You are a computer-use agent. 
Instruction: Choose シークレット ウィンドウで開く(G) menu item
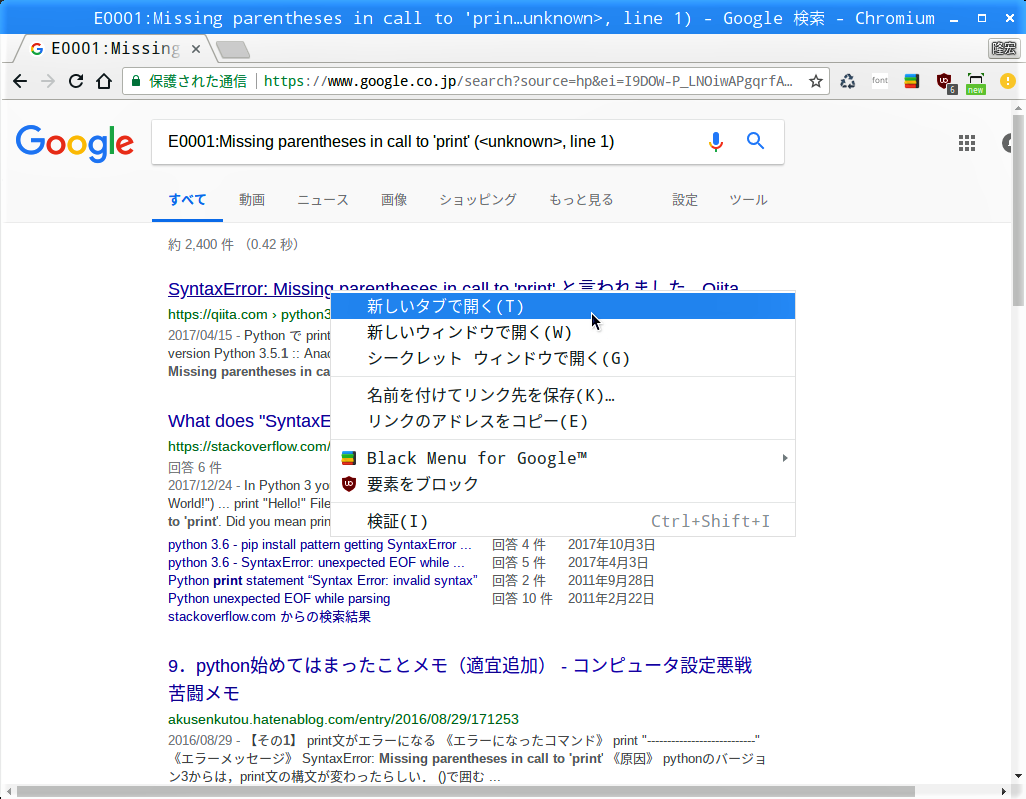[x=563, y=359]
